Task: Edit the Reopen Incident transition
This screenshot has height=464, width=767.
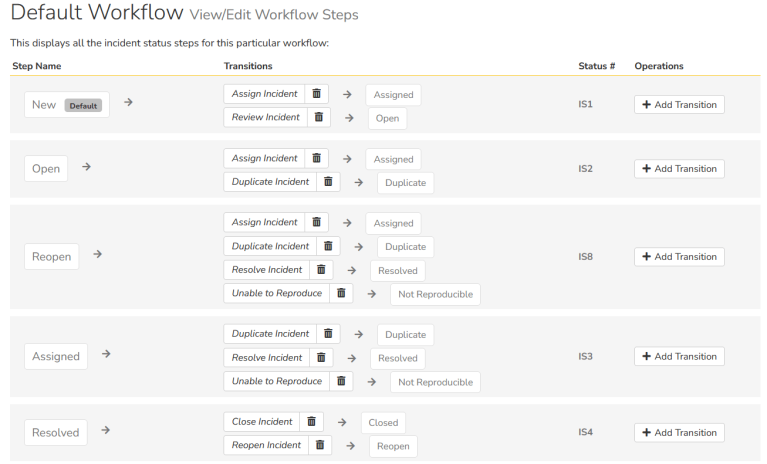Action: [x=266, y=445]
